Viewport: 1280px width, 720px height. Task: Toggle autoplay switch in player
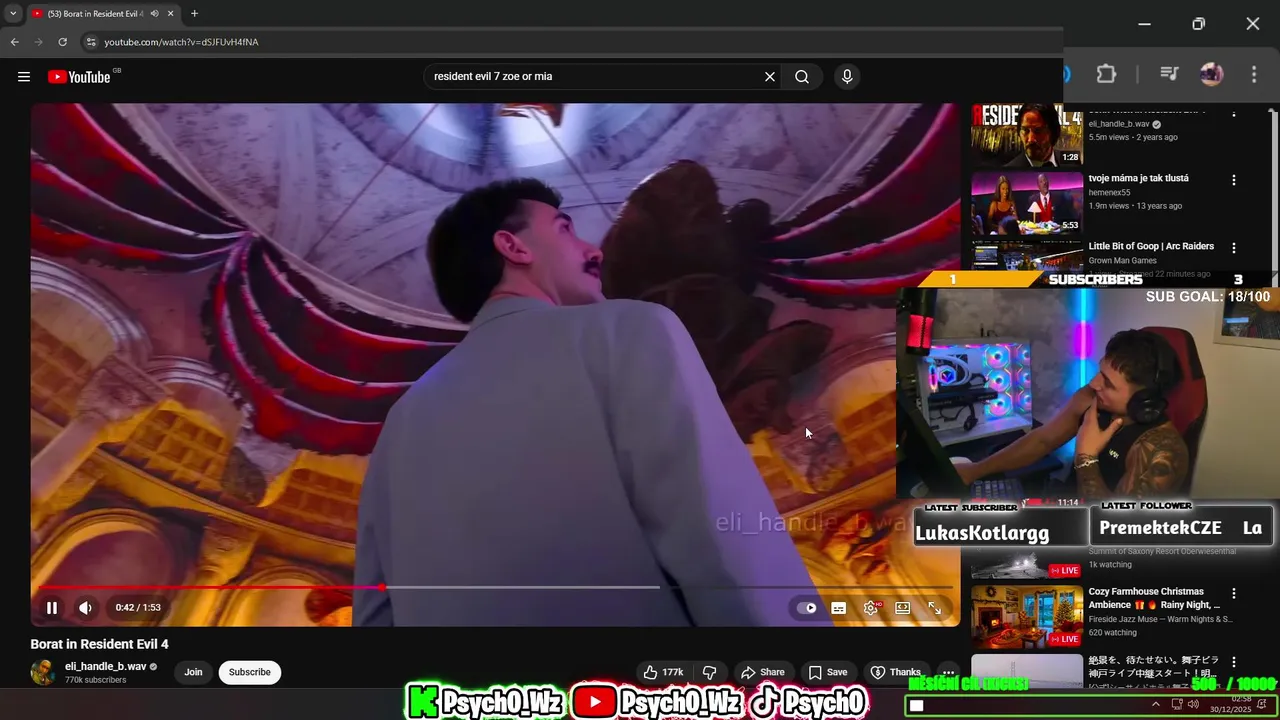[807, 608]
